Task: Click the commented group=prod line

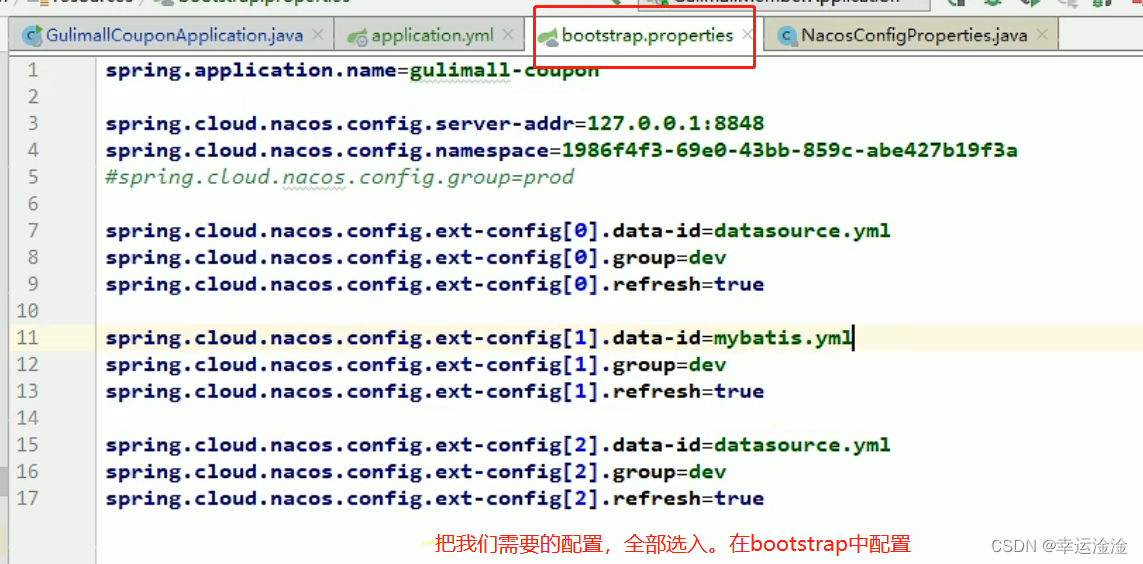Action: (x=340, y=177)
